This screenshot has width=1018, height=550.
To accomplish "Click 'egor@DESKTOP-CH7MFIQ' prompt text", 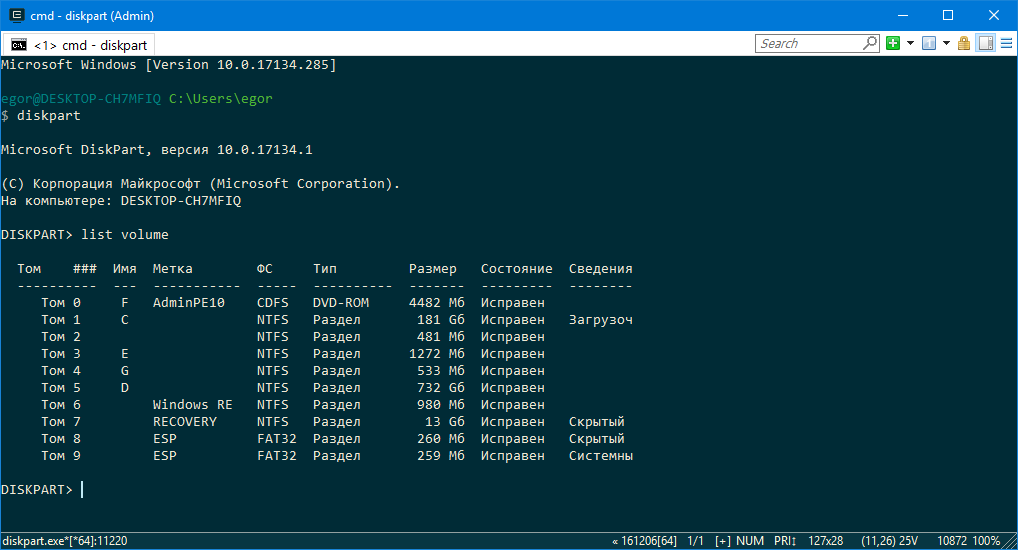I will (81, 99).
